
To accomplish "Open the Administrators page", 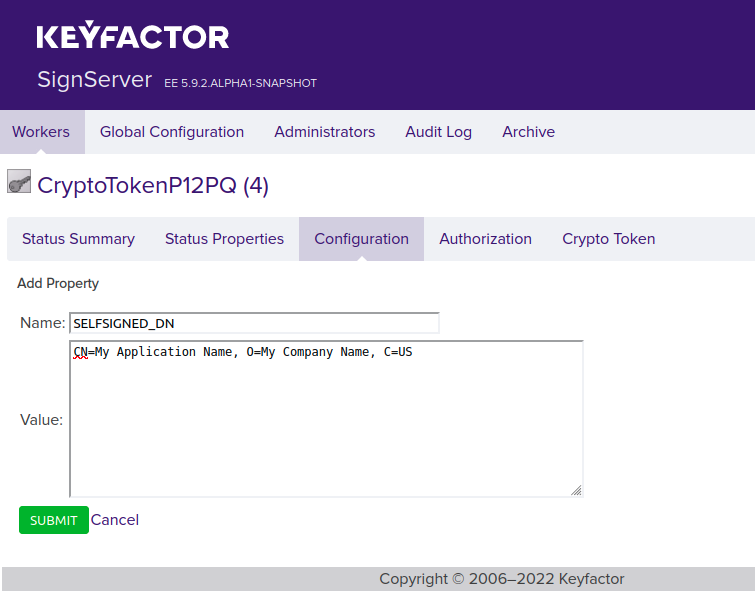I will point(324,132).
